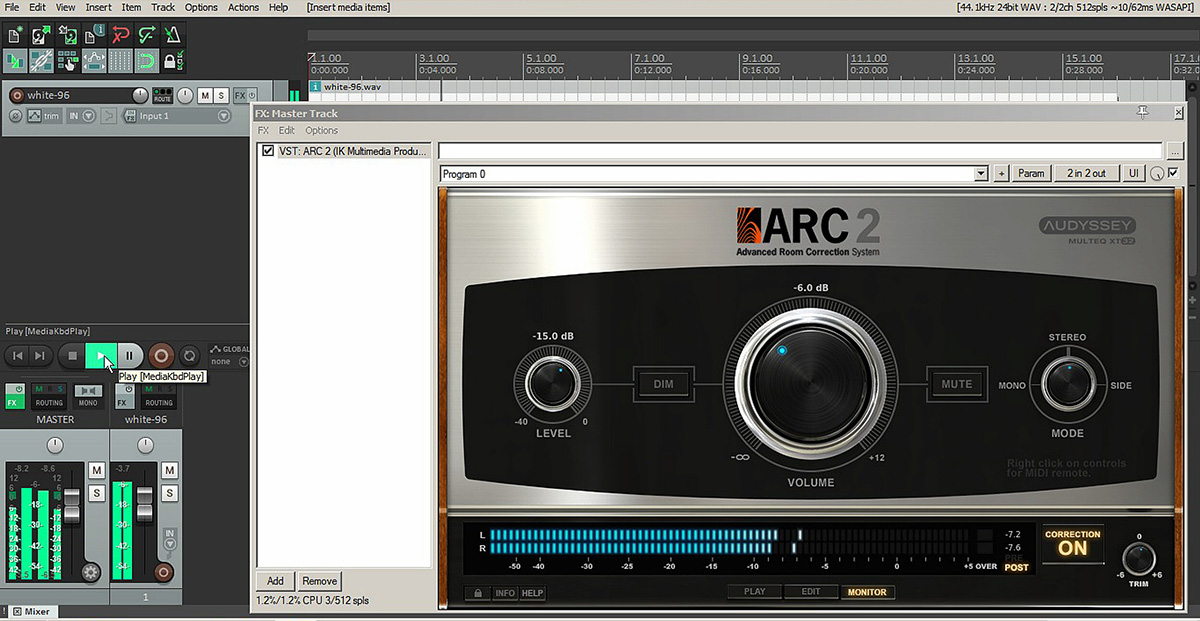This screenshot has height=621, width=1200.
Task: Toggle the CORRECTION ON switch
Action: (1073, 543)
